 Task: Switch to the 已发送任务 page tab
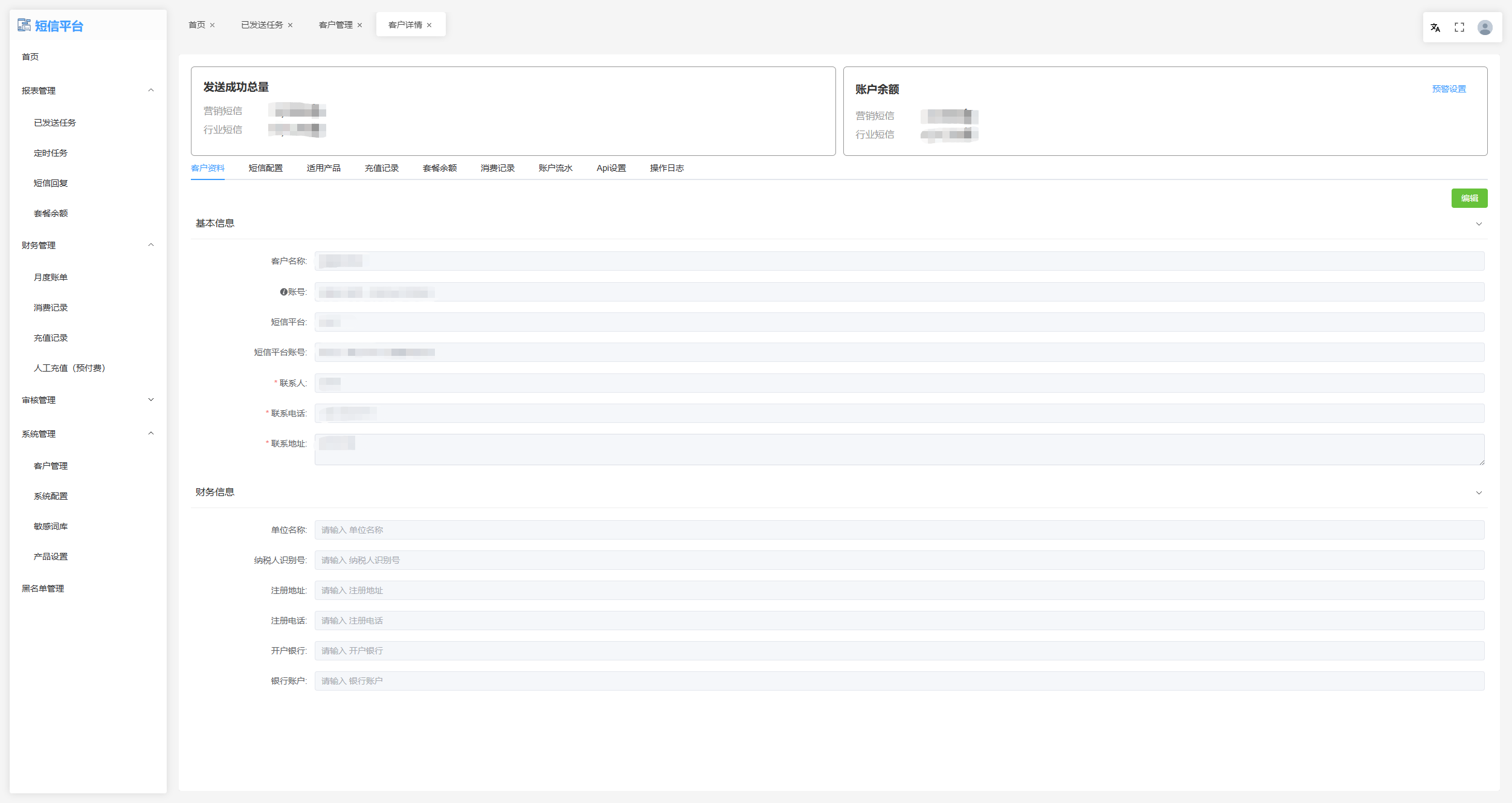tap(262, 25)
